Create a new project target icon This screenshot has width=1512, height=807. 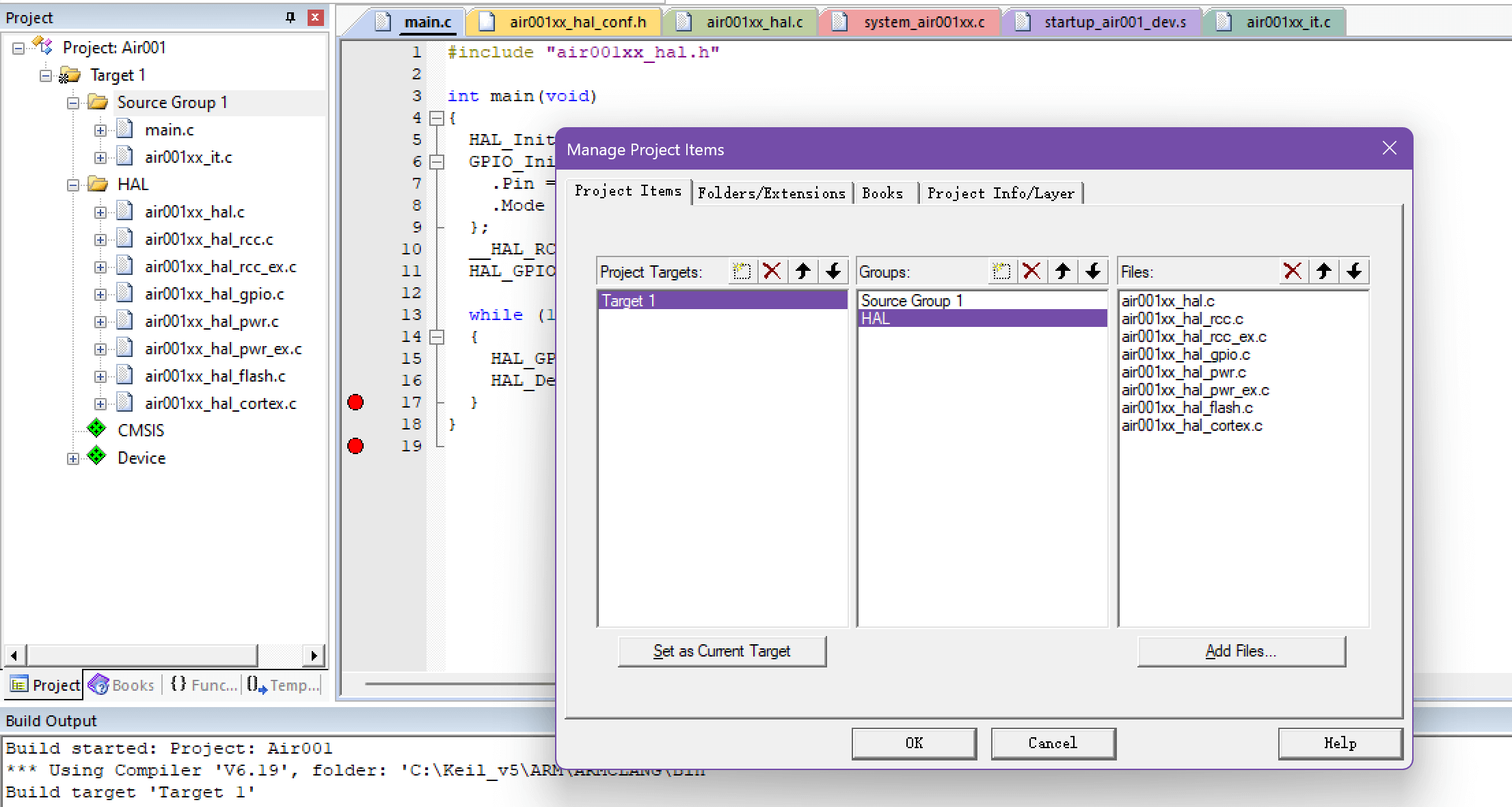pos(742,272)
